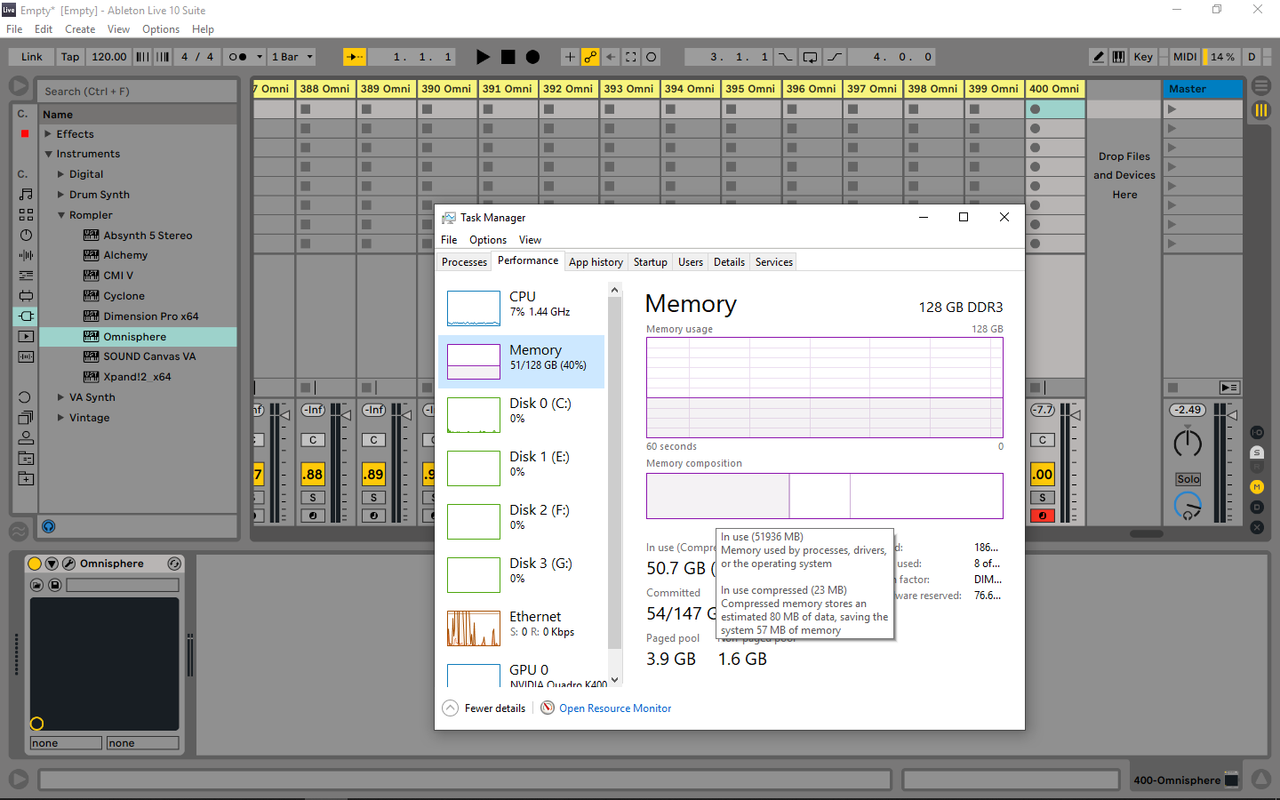The image size is (1280, 800).
Task: Open Task Manager Options menu
Action: tap(488, 240)
